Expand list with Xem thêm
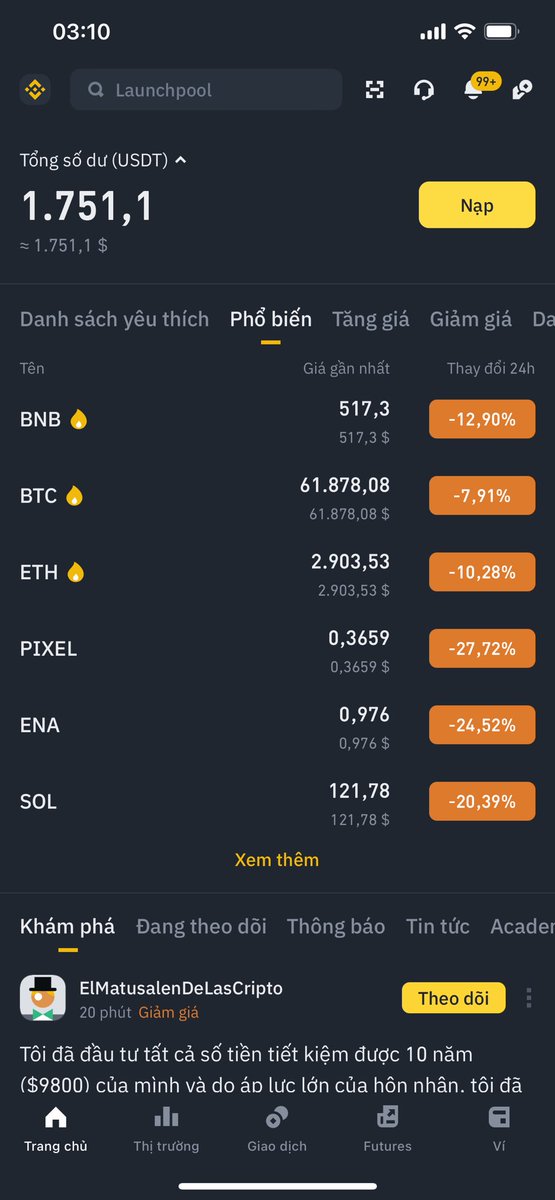Screen dimensions: 555x1200 tap(277, 860)
